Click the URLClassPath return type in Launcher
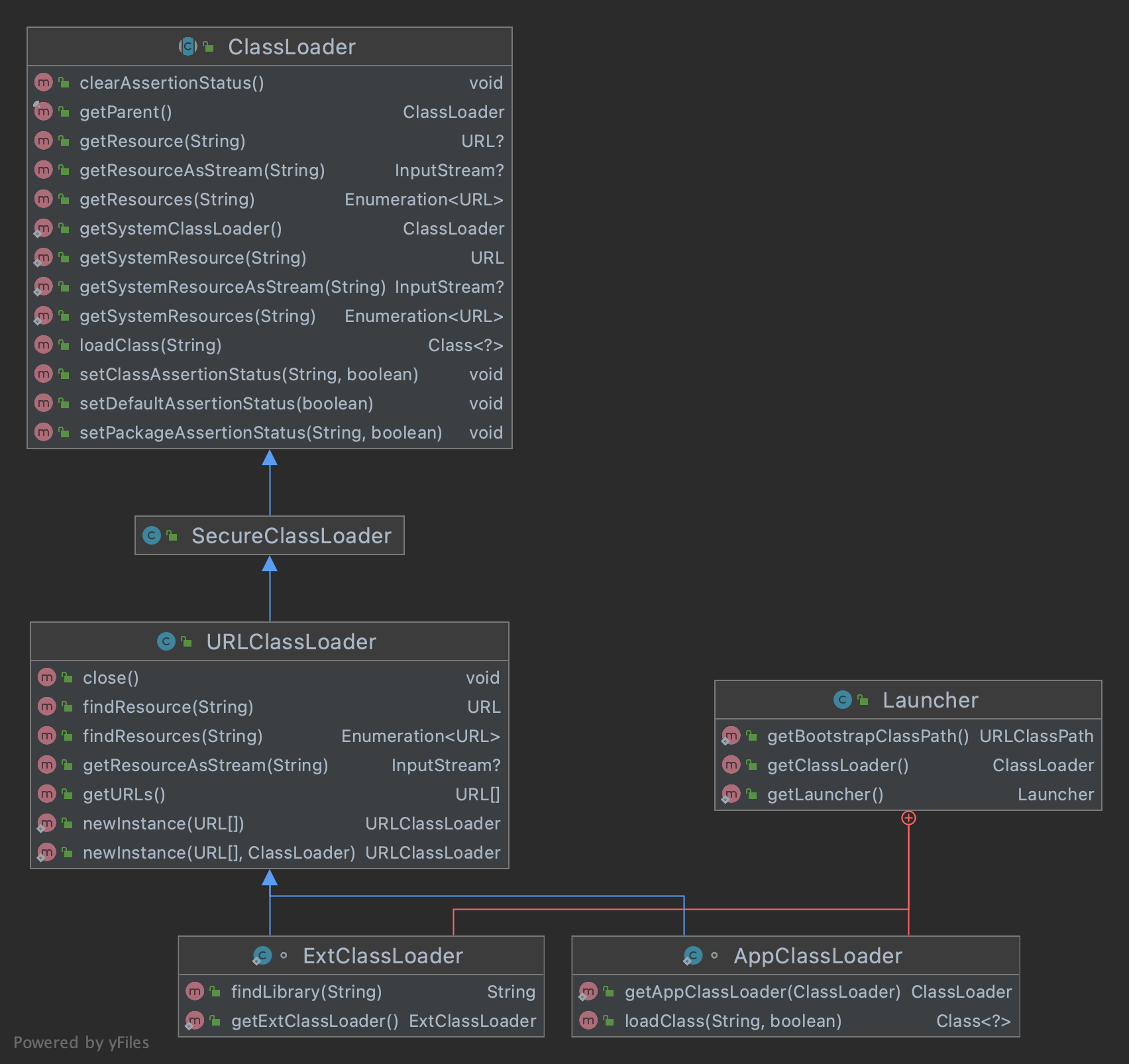This screenshot has height=1064, width=1129. (1037, 736)
